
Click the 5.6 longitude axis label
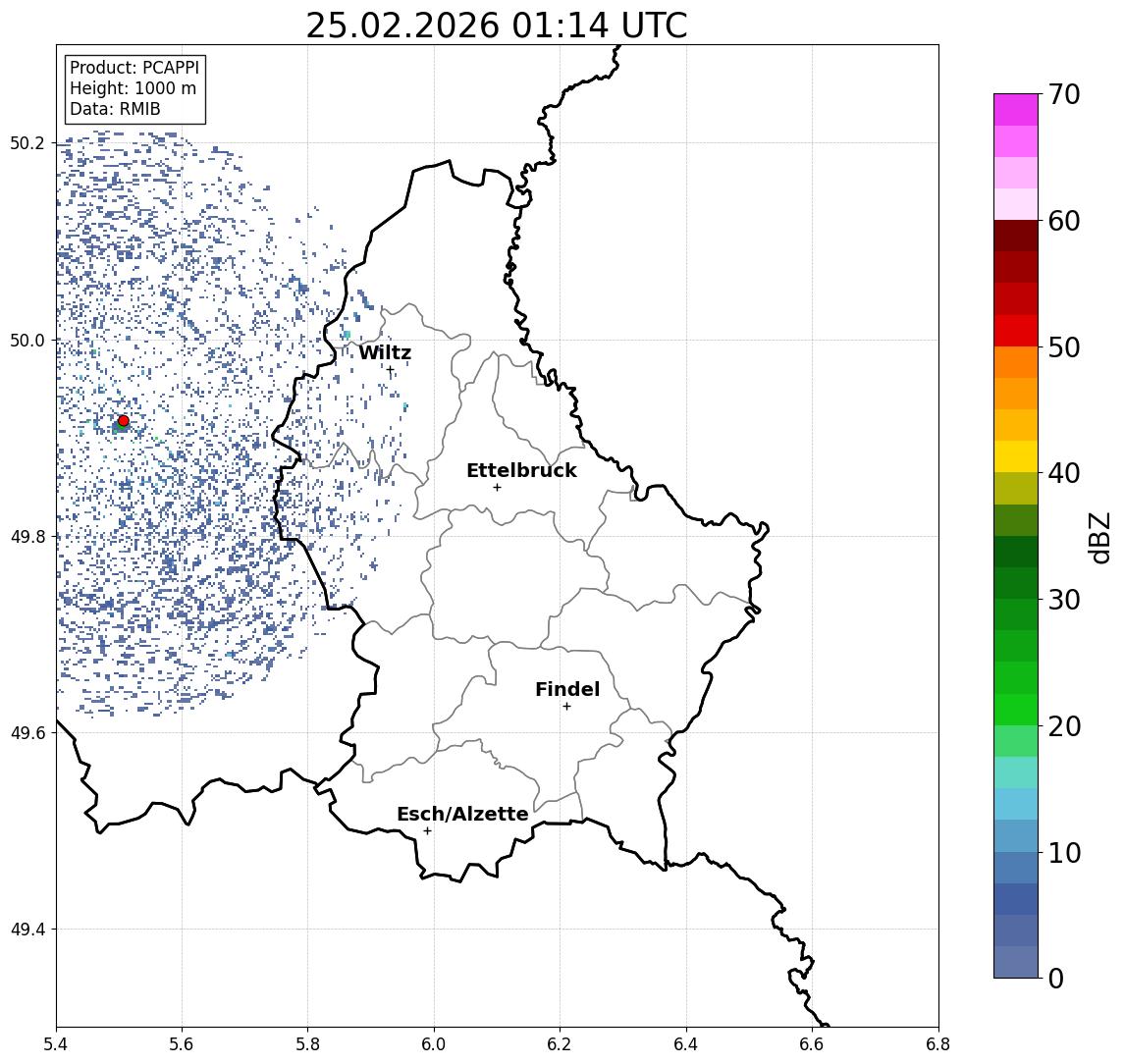[182, 1044]
